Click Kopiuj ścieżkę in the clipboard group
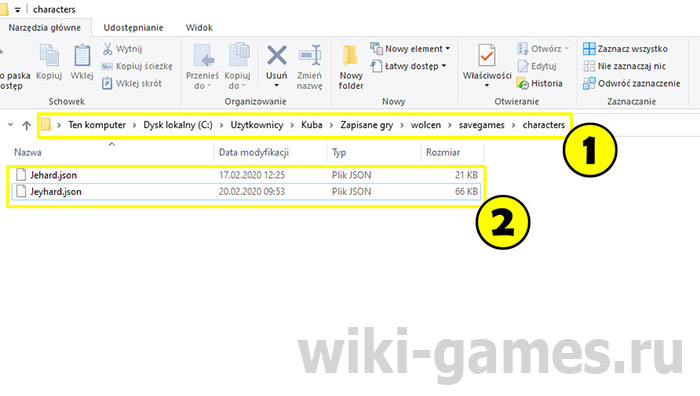 pyautogui.click(x=137, y=66)
